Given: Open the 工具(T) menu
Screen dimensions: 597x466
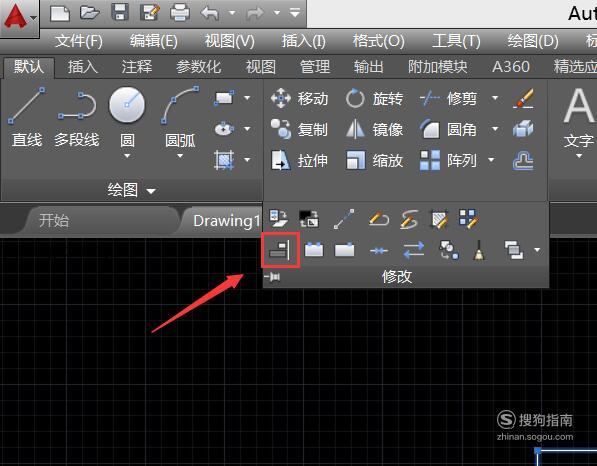Looking at the screenshot, I should point(456,41).
